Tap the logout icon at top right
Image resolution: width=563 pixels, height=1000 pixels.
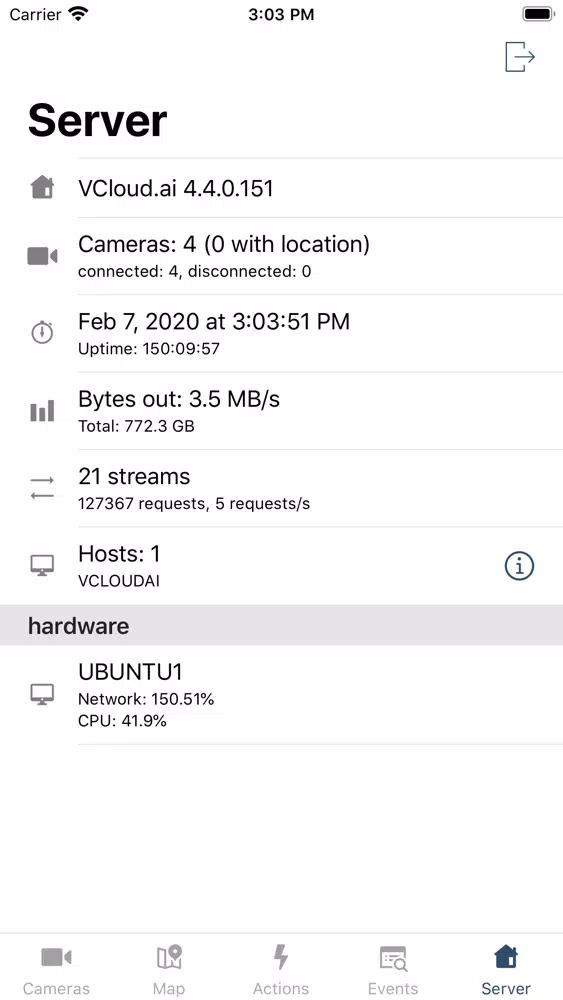coord(520,57)
